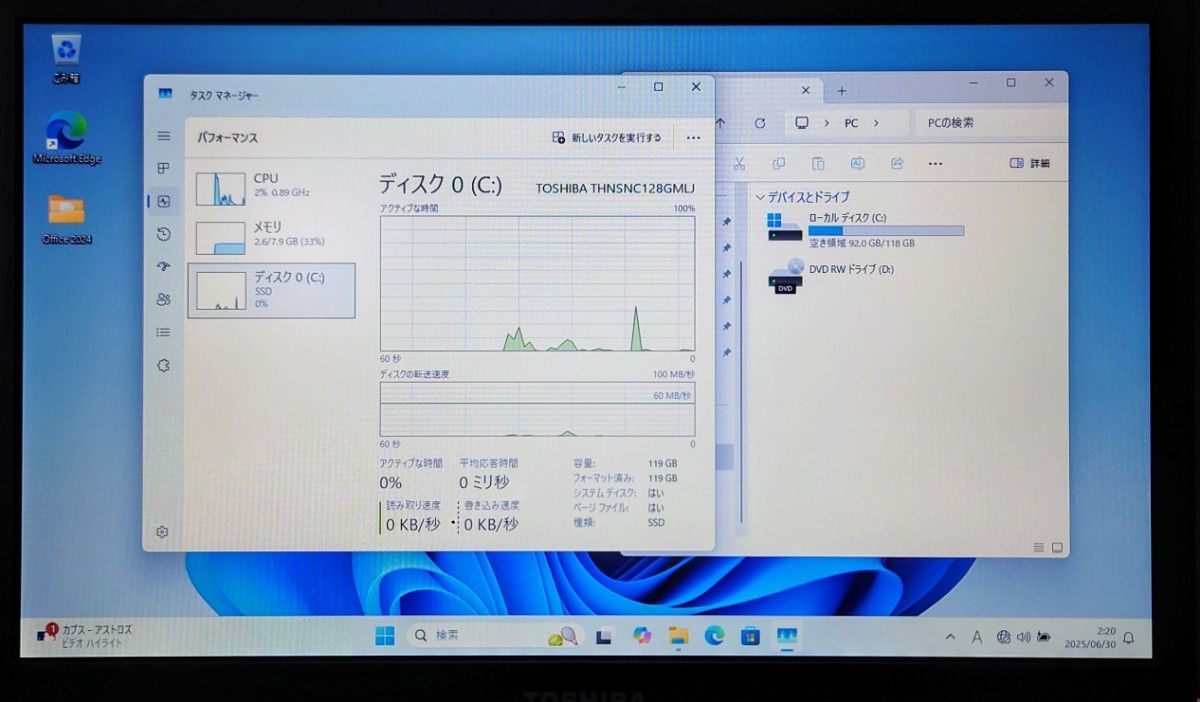Select the Paste icon in Explorer toolbar
The image size is (1200, 702).
(818, 162)
